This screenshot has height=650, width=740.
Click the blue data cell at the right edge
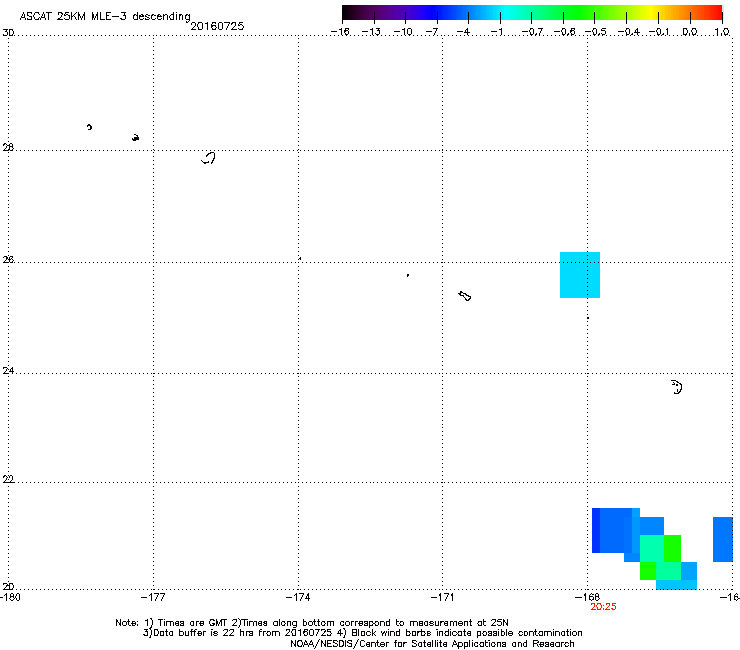tap(723, 539)
